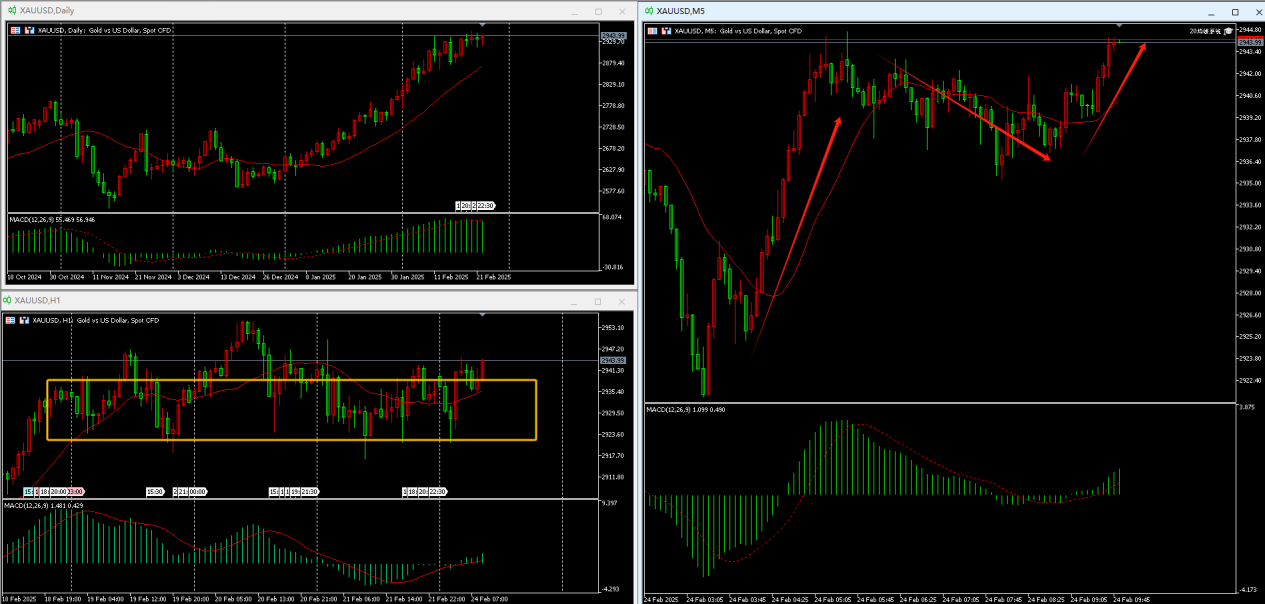Click the '11 Nov 2024' date label on Daily axis
This screenshot has width=1265, height=604.
[x=109, y=277]
